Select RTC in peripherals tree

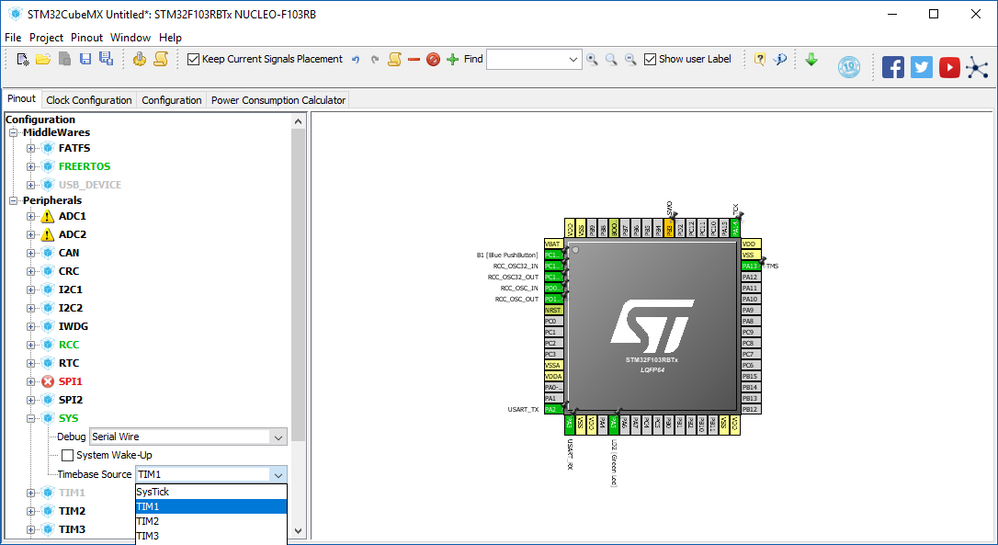(x=69, y=364)
